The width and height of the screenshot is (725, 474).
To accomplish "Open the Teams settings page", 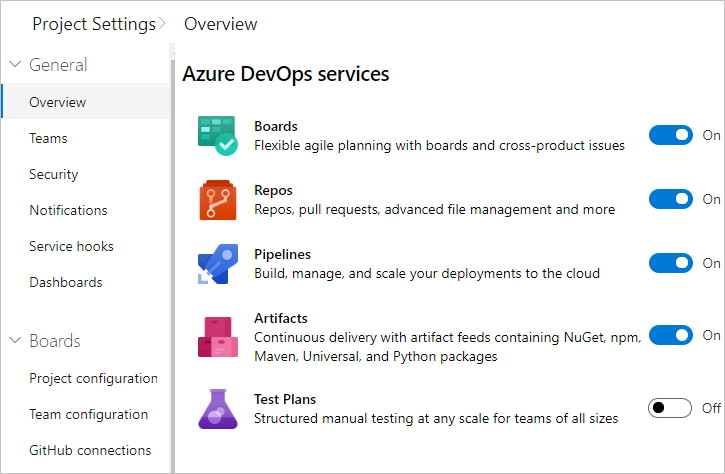I will (x=48, y=138).
